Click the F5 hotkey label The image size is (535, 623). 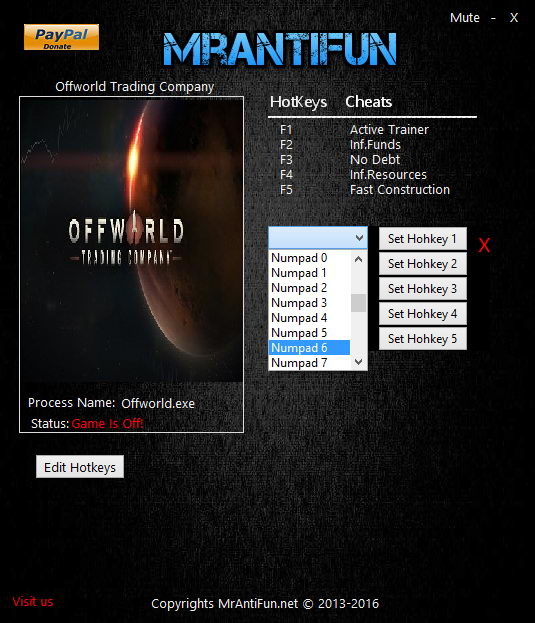point(286,190)
